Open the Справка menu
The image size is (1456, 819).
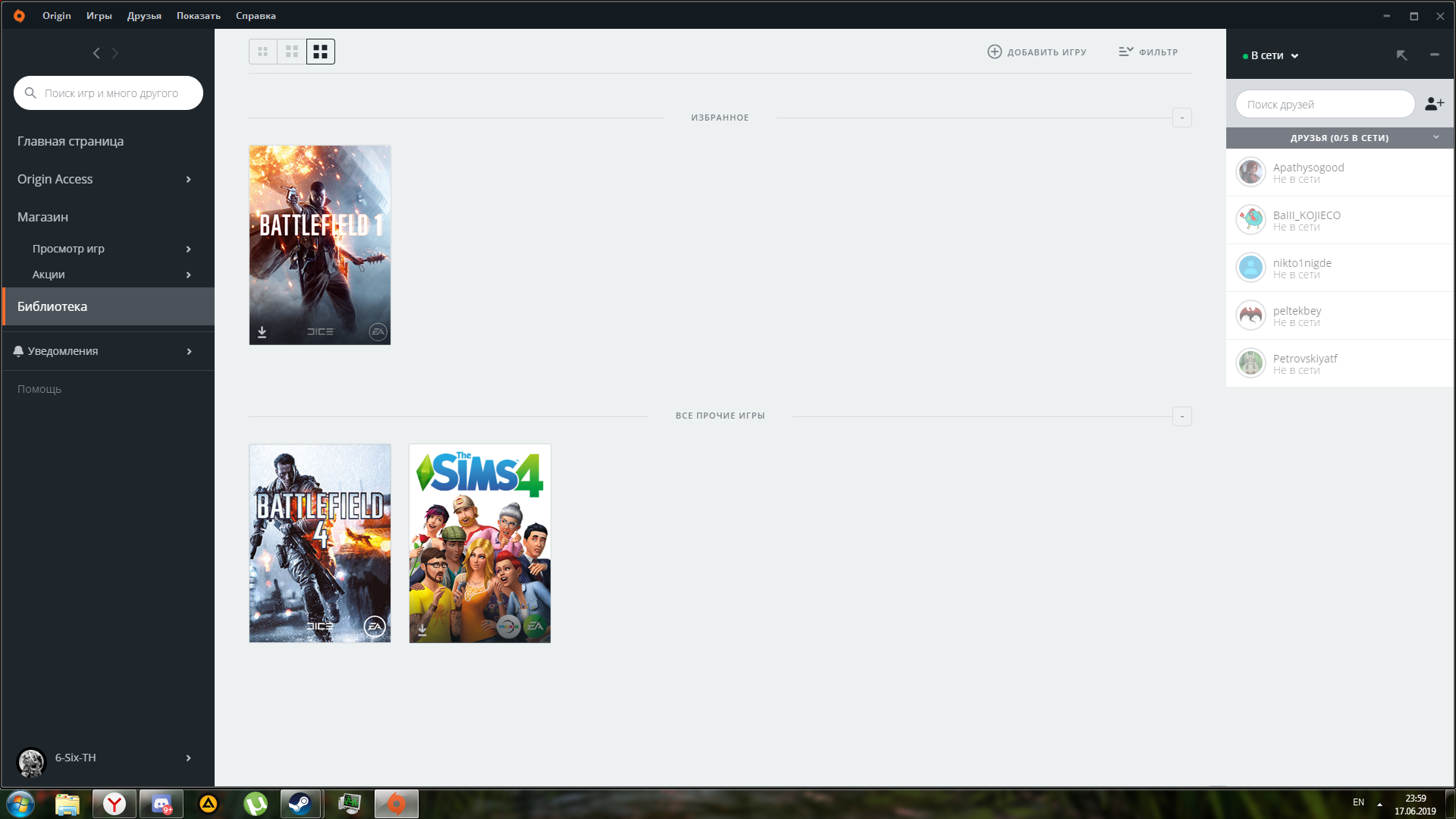[256, 15]
